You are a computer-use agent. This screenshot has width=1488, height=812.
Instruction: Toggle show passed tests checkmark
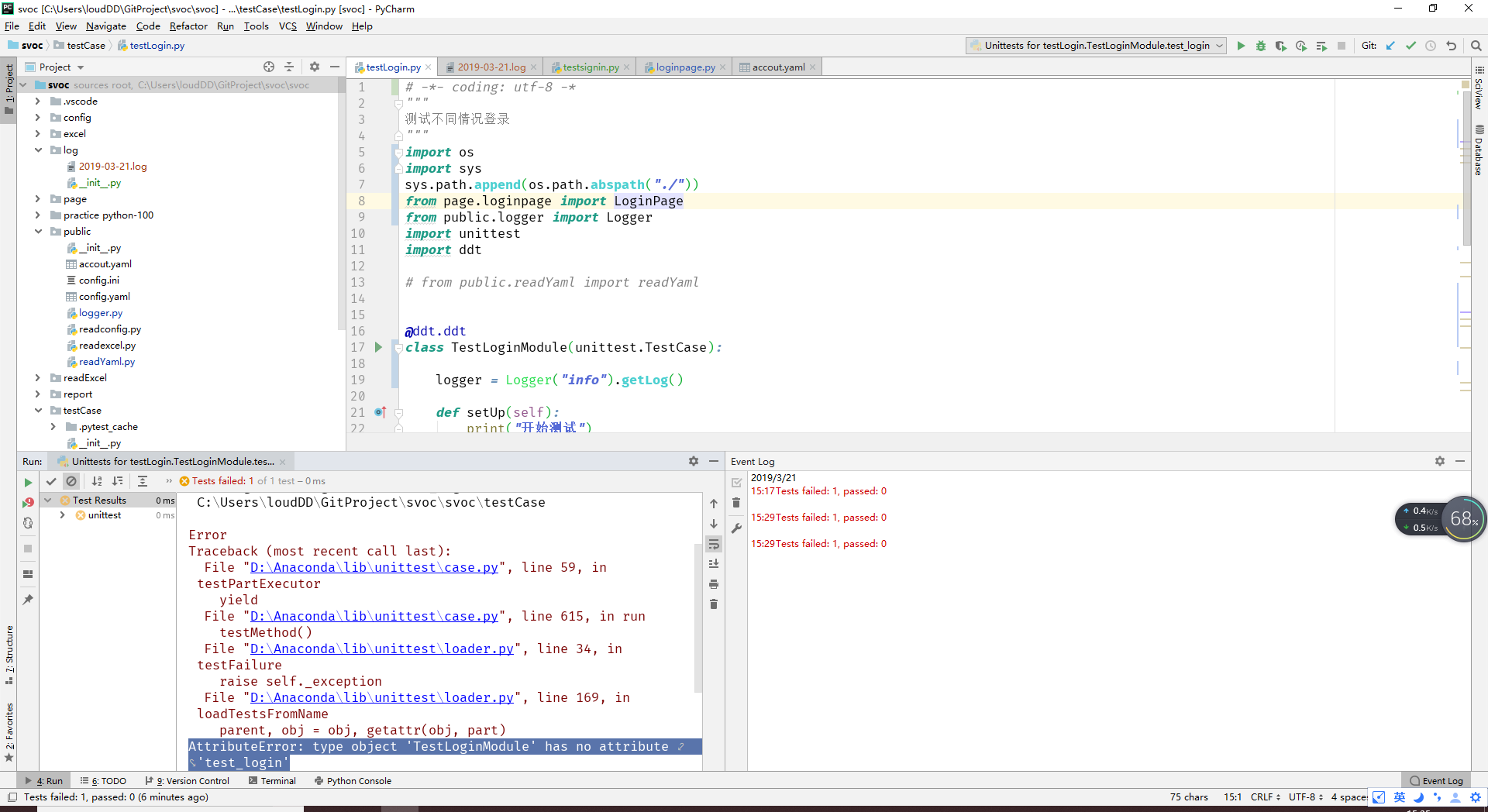(x=51, y=481)
